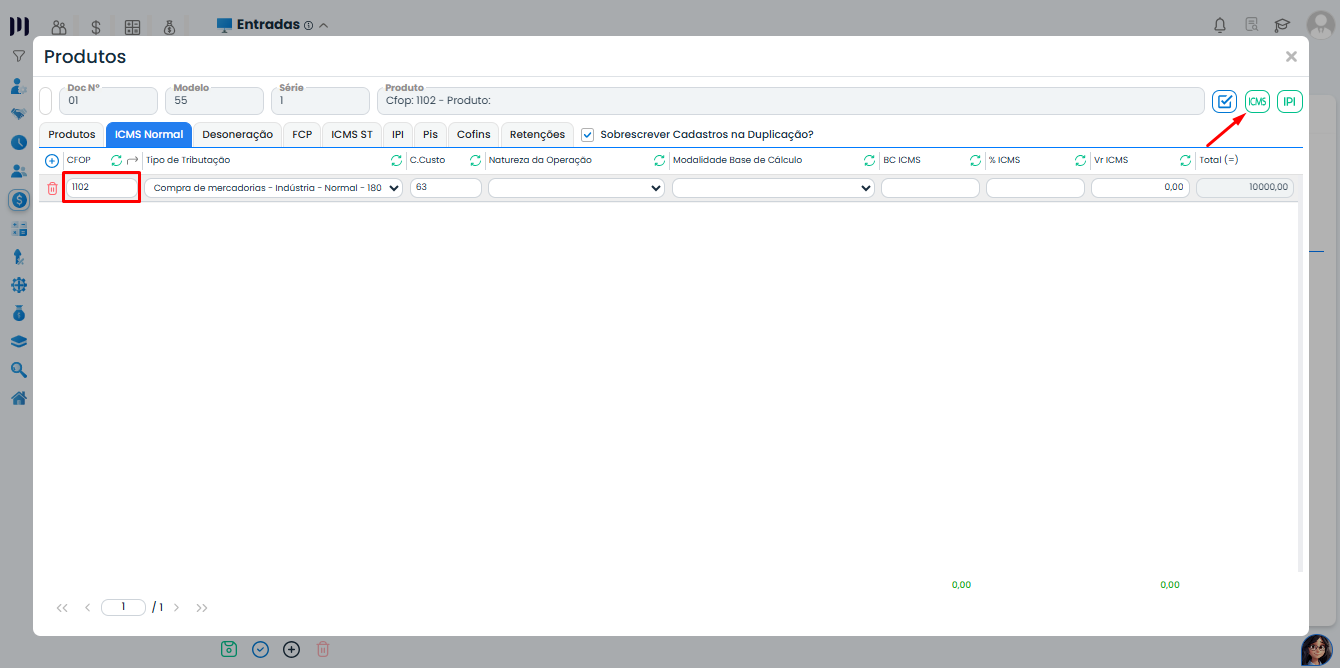Viewport: 1340px width, 668px height.
Task: Click the CFOP input field with 1102
Action: (102, 187)
